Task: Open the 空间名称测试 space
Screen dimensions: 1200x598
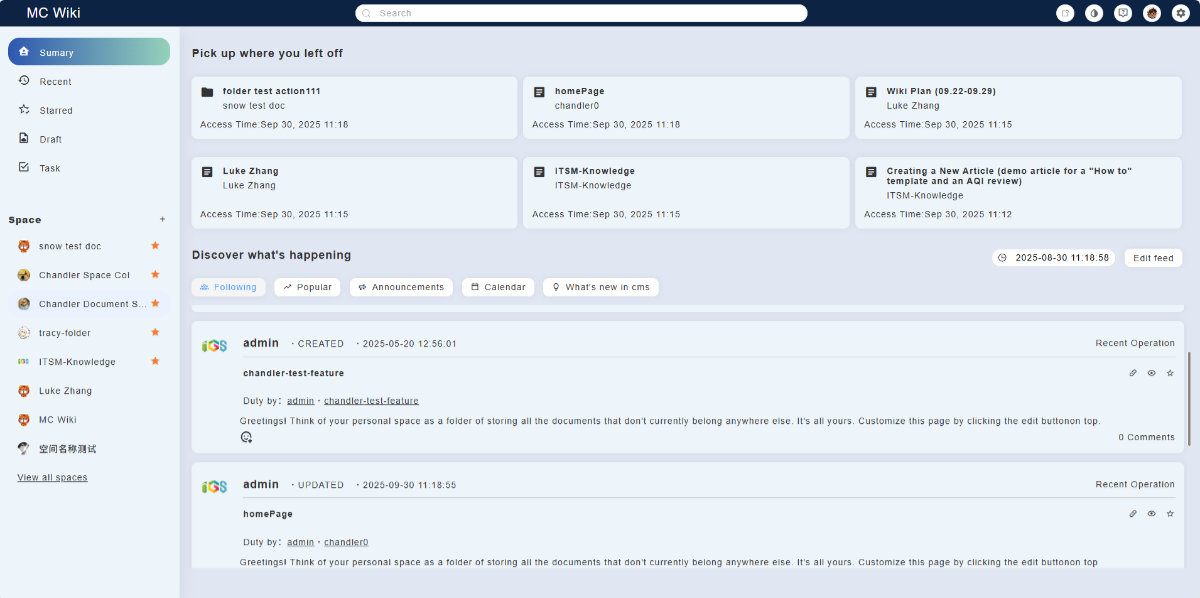Action: click(x=68, y=449)
